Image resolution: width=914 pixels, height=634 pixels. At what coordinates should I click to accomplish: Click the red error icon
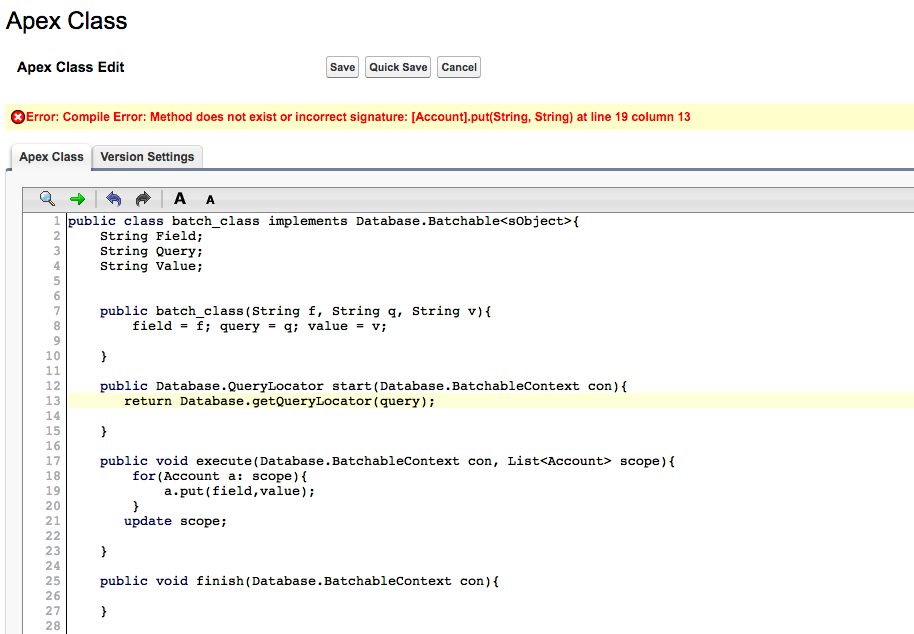(x=18, y=117)
